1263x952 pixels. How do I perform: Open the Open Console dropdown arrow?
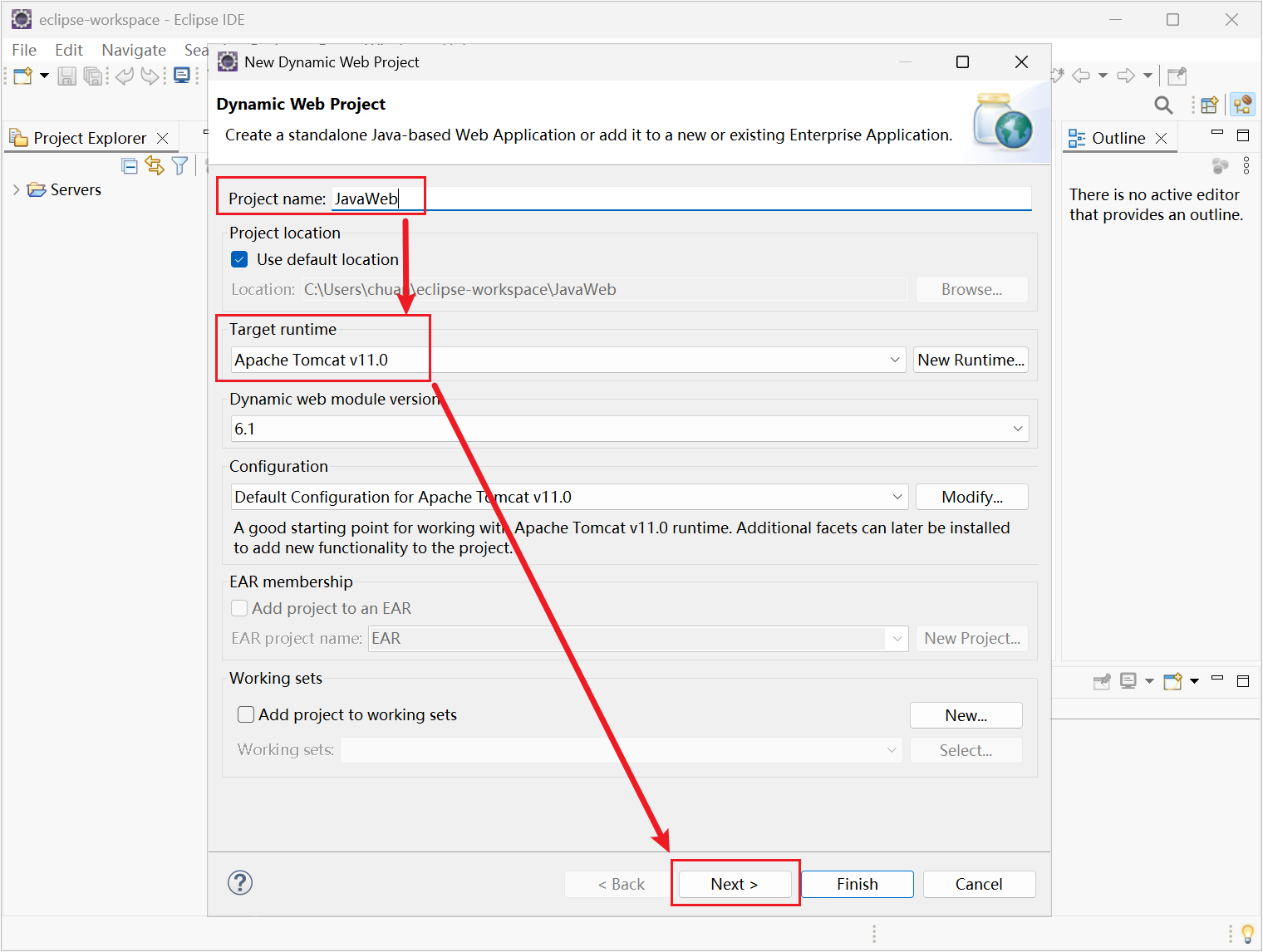pyautogui.click(x=1194, y=681)
